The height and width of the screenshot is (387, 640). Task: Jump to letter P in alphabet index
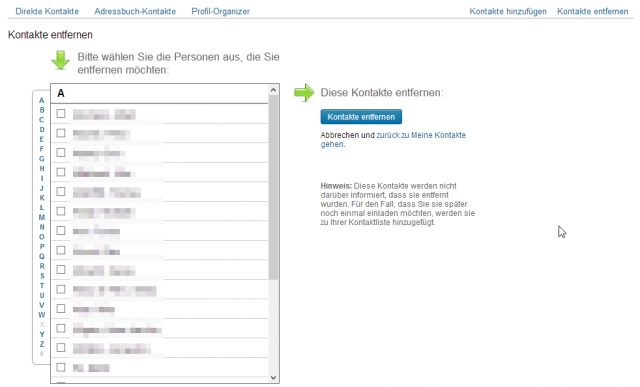pos(42,247)
